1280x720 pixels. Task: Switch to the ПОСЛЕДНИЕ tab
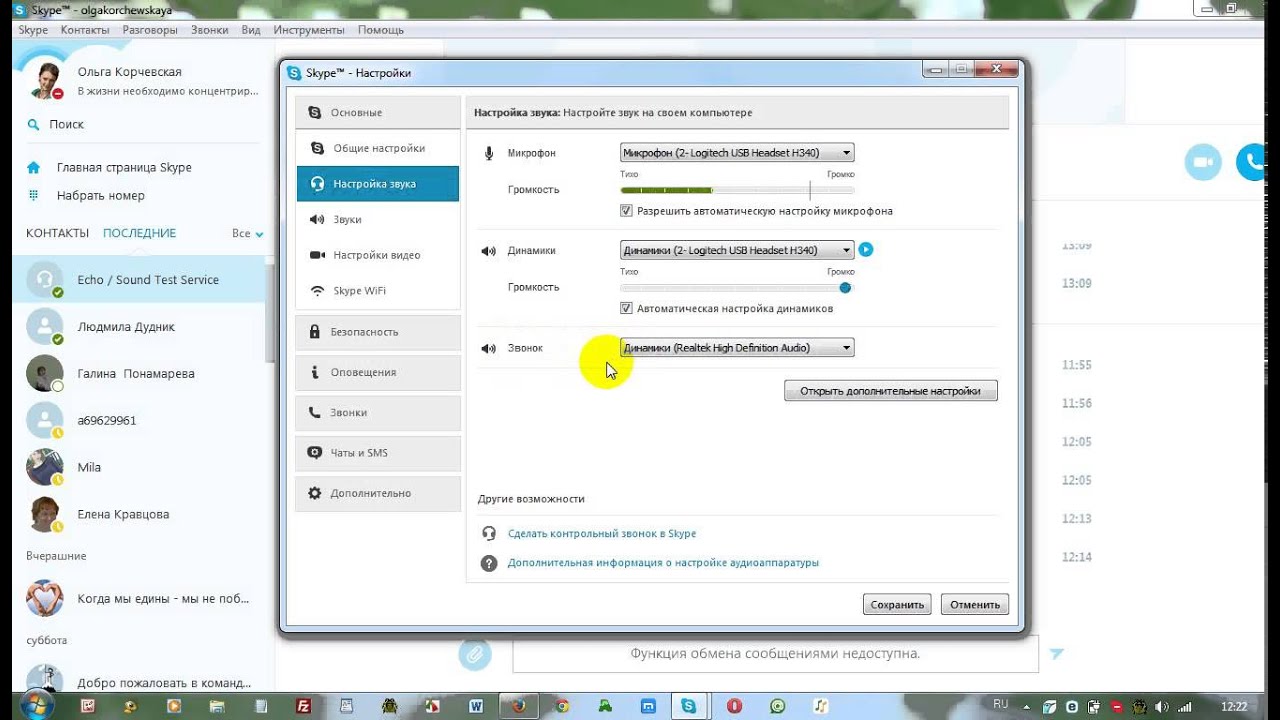(x=139, y=233)
